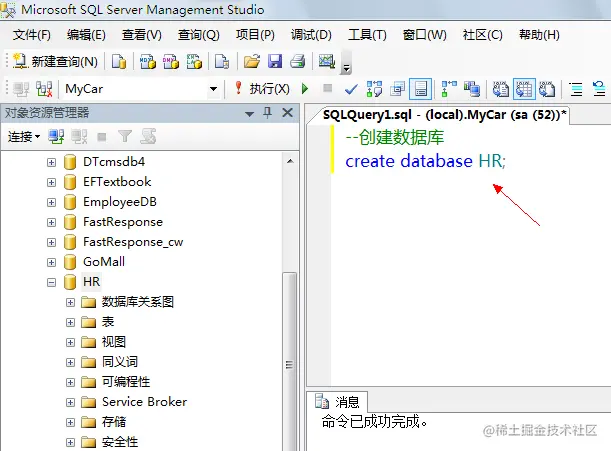Image resolution: width=611 pixels, height=451 pixels.
Task: Click the Analysis Services MDX Query icon
Action: coord(148,62)
